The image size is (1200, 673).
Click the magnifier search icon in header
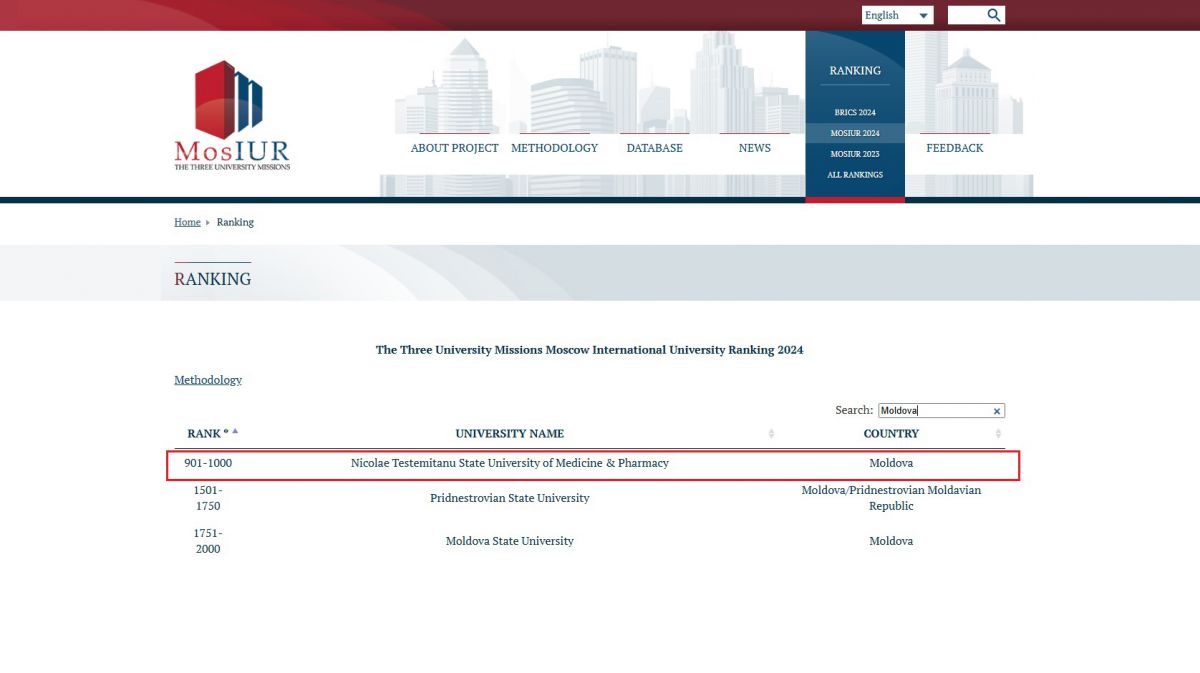(x=993, y=15)
